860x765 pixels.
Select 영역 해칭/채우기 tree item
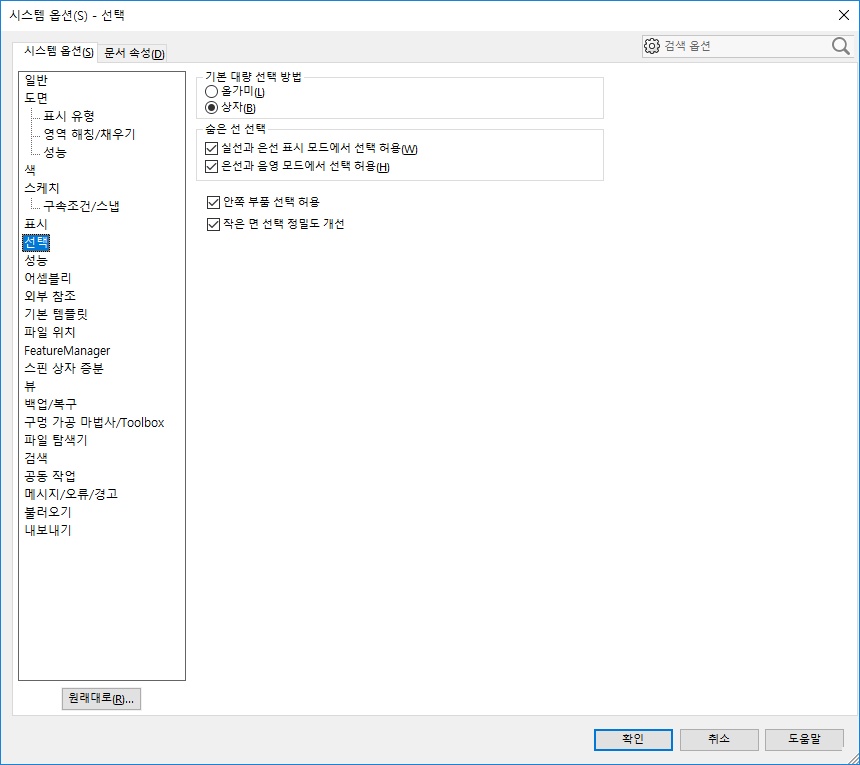[89, 134]
